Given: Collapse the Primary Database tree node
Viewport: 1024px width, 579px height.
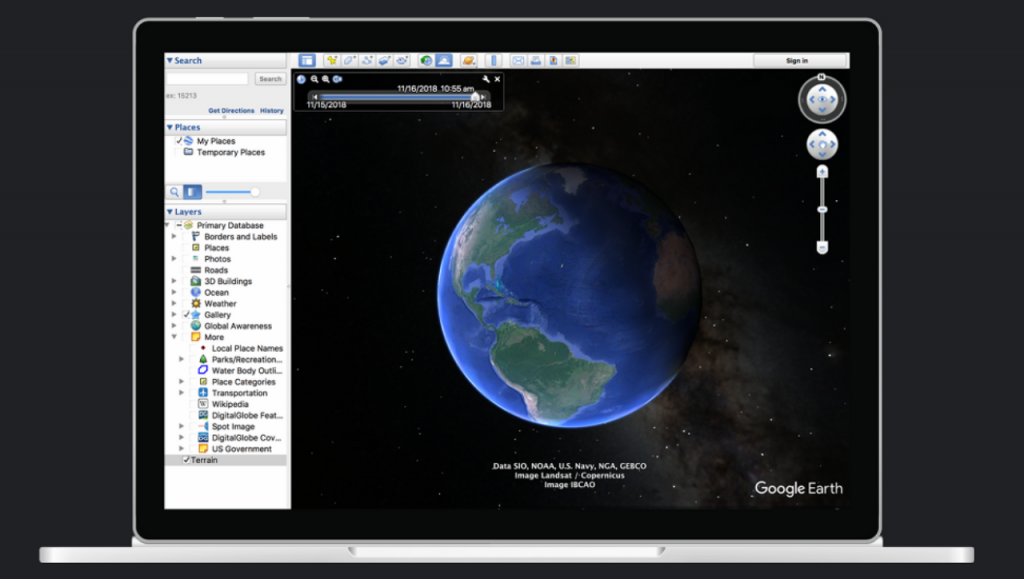Looking at the screenshot, I should pos(168,225).
